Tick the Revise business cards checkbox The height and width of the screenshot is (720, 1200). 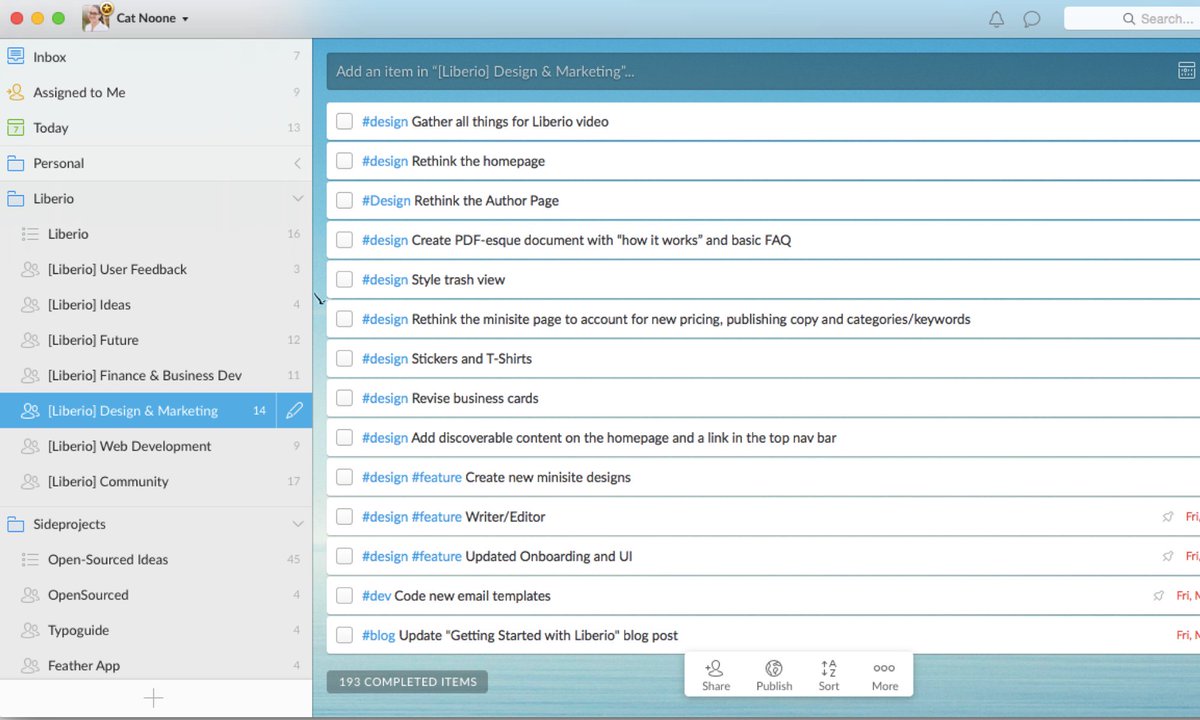click(344, 398)
